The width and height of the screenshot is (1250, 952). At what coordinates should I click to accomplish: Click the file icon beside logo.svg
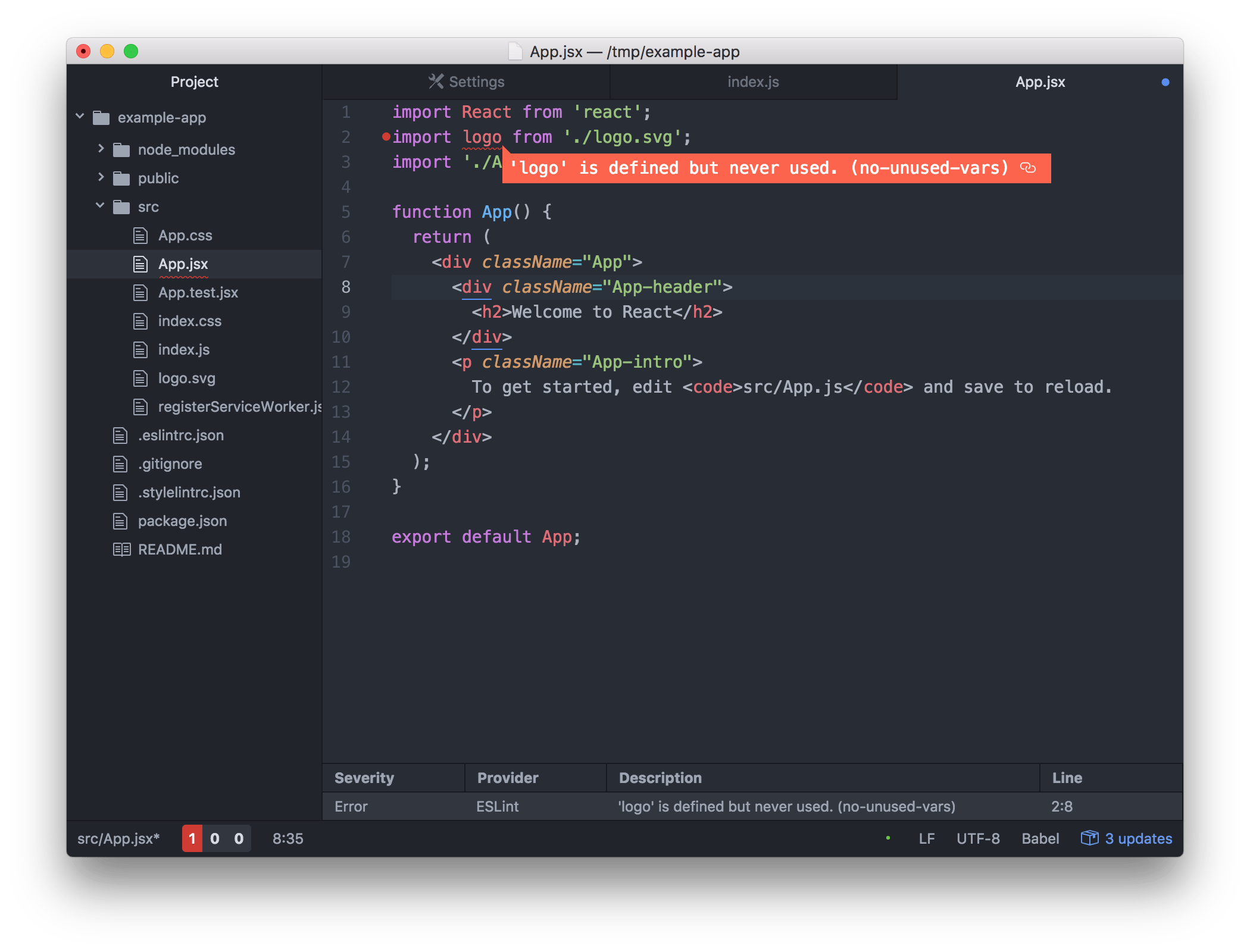[140, 378]
